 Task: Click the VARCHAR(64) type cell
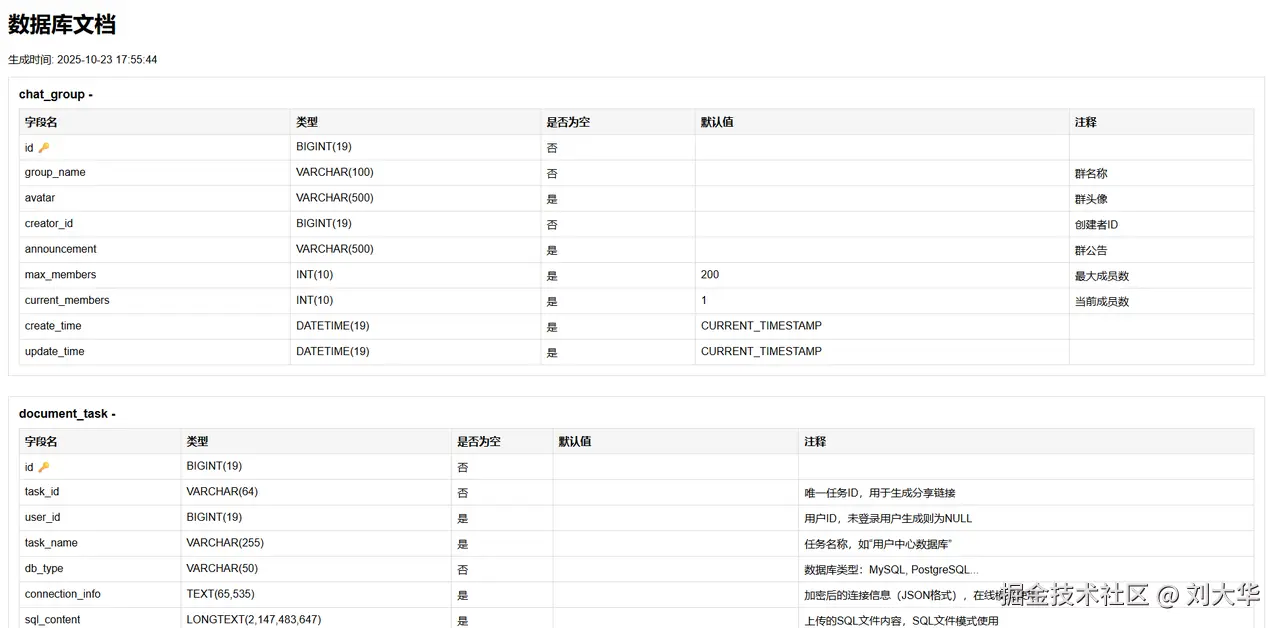[x=316, y=492]
